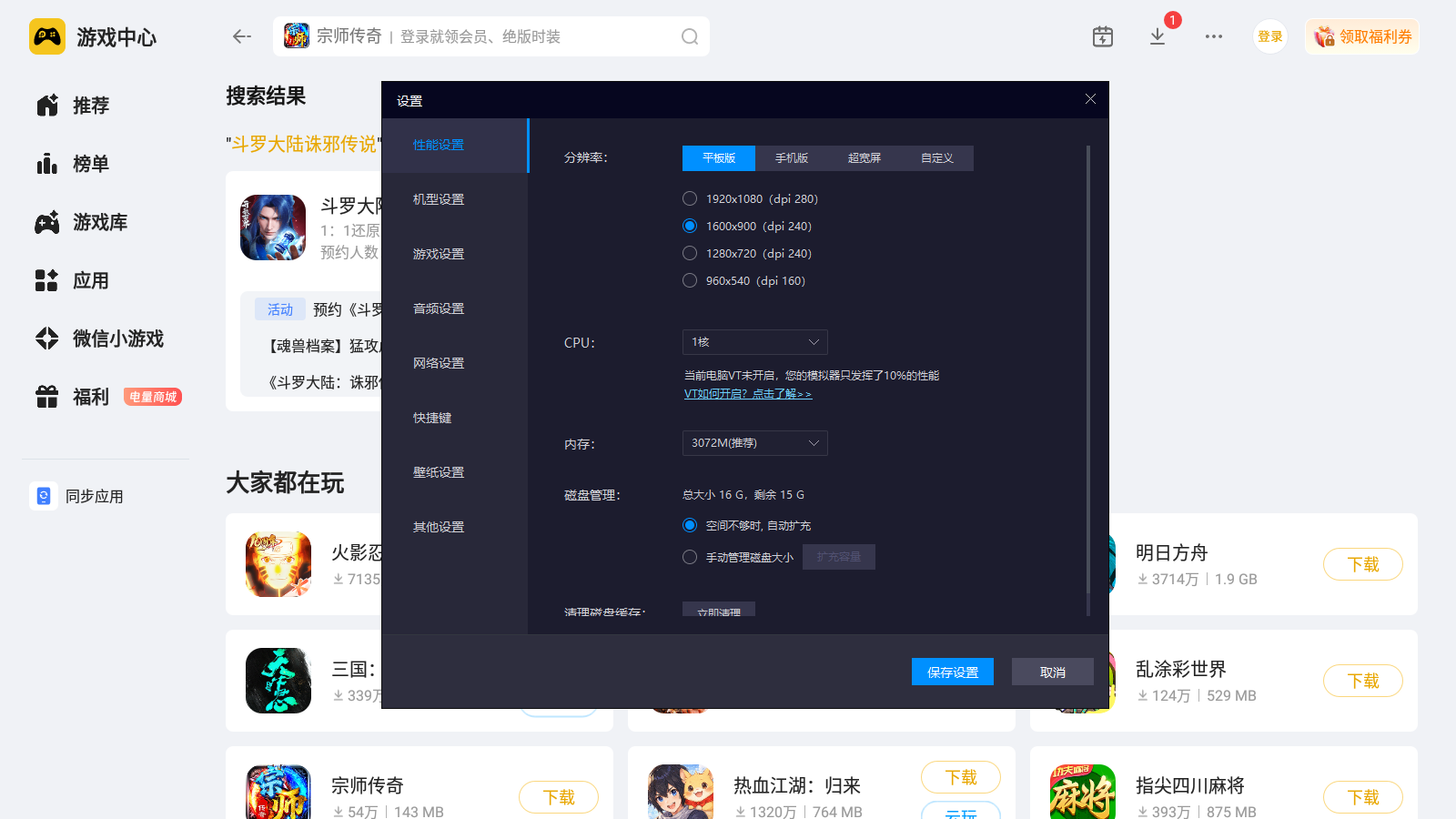Switch to 手机版 resolution tab
The image size is (1456, 819).
coord(792,158)
